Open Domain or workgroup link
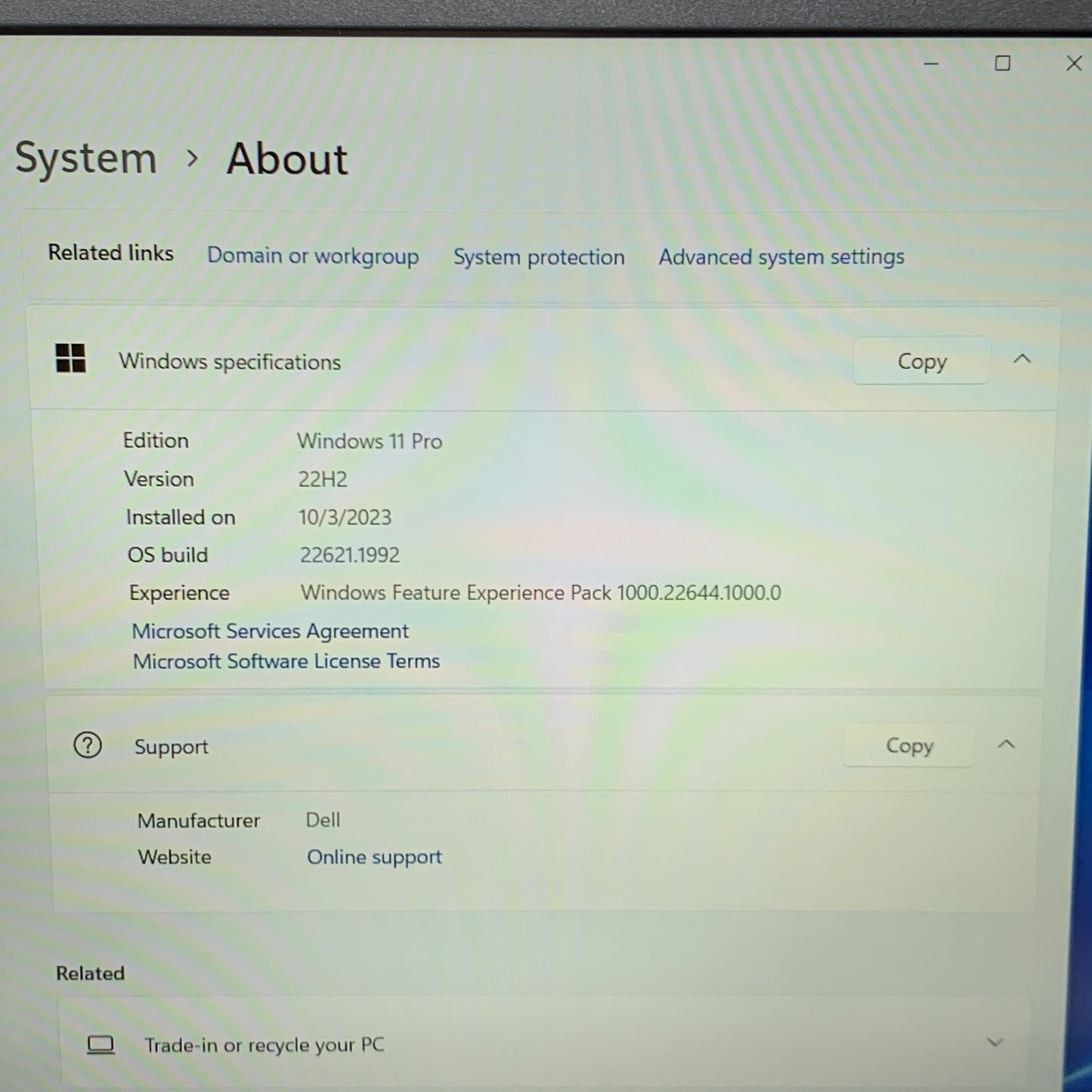The height and width of the screenshot is (1092, 1092). tap(313, 256)
